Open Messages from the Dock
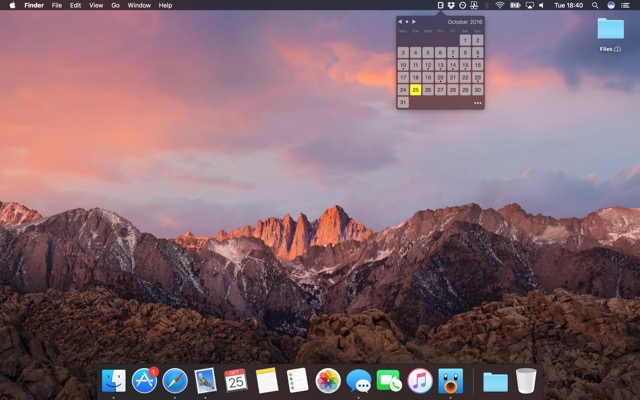The width and height of the screenshot is (640, 400). 358,381
